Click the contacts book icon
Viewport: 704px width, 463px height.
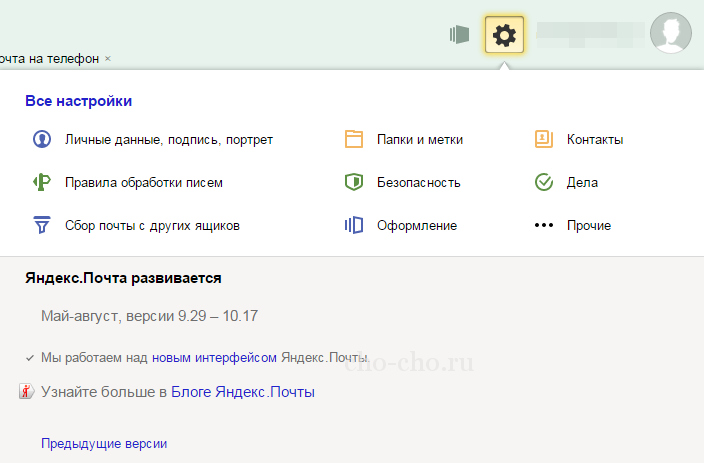pos(543,139)
